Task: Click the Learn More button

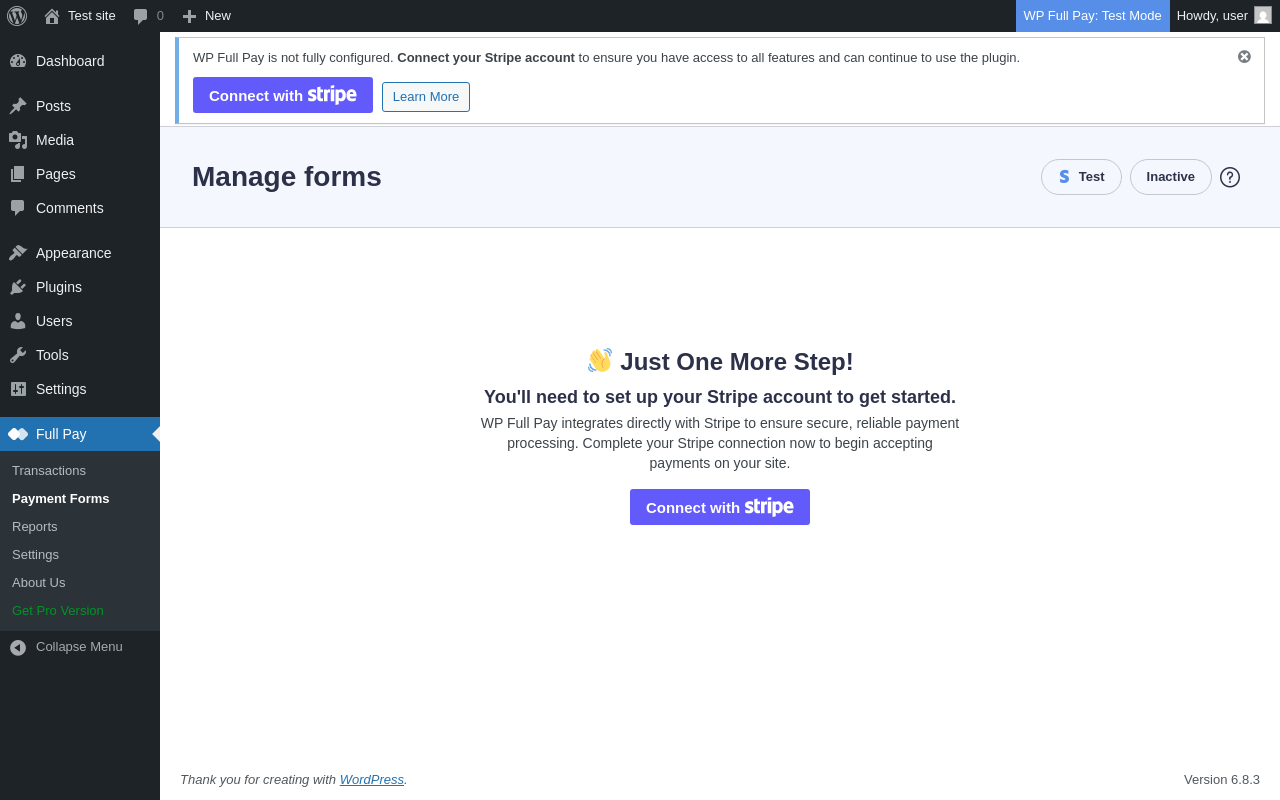Action: tap(426, 97)
